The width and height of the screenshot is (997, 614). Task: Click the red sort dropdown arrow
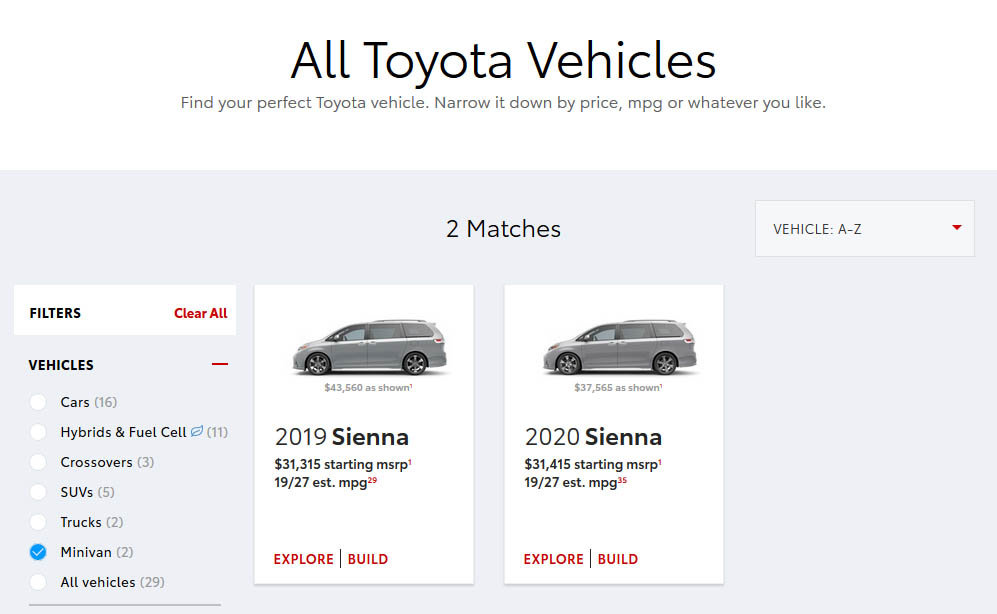click(x=956, y=228)
